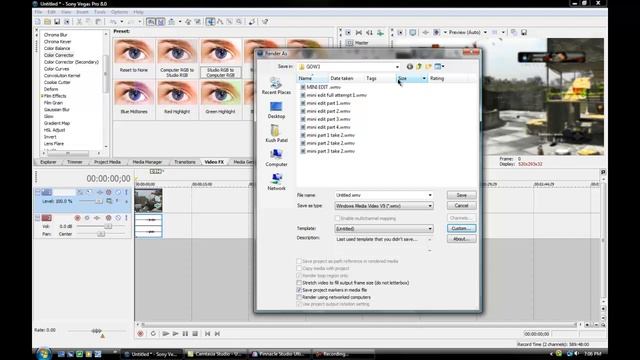The height and width of the screenshot is (360, 640).
Task: Click the Custom... button
Action: 461,228
